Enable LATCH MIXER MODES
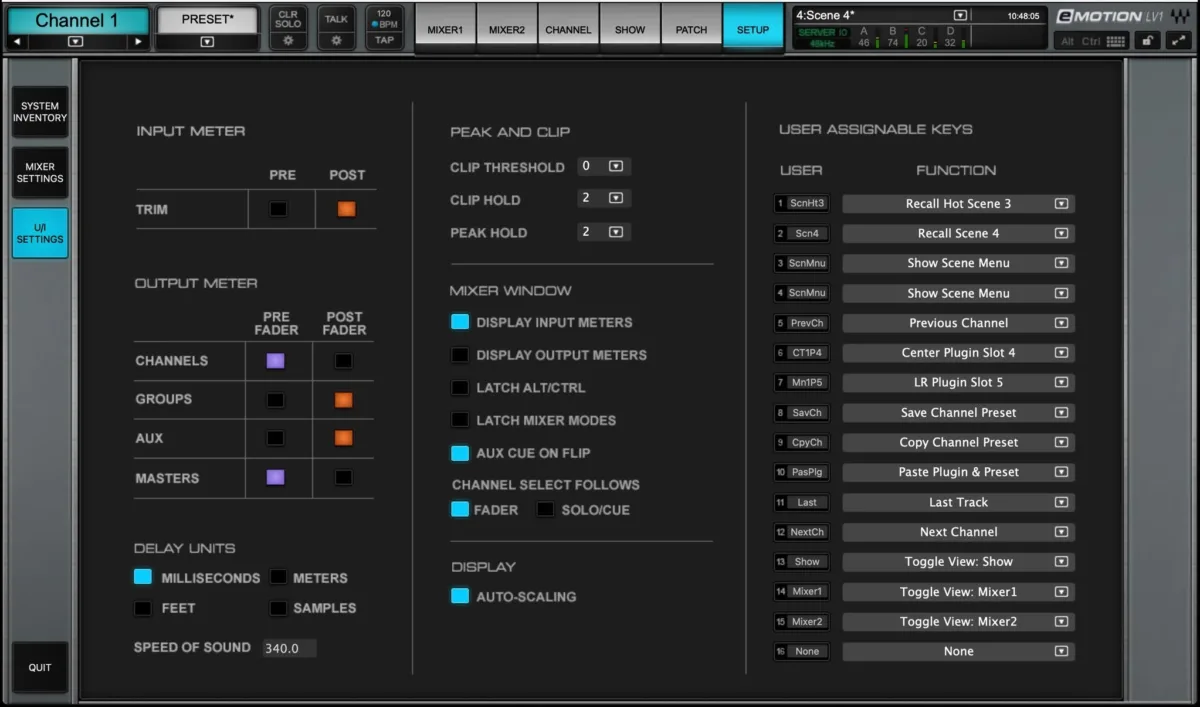 460,420
